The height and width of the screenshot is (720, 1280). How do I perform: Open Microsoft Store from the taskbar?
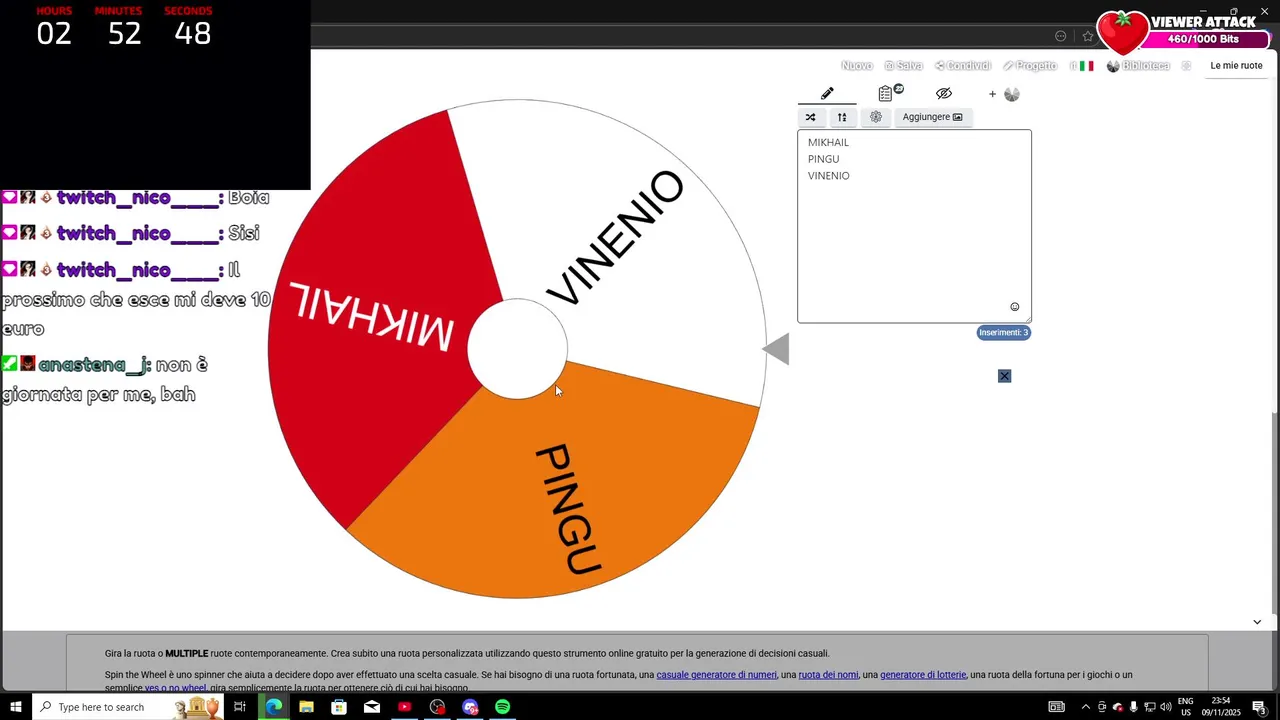click(339, 707)
